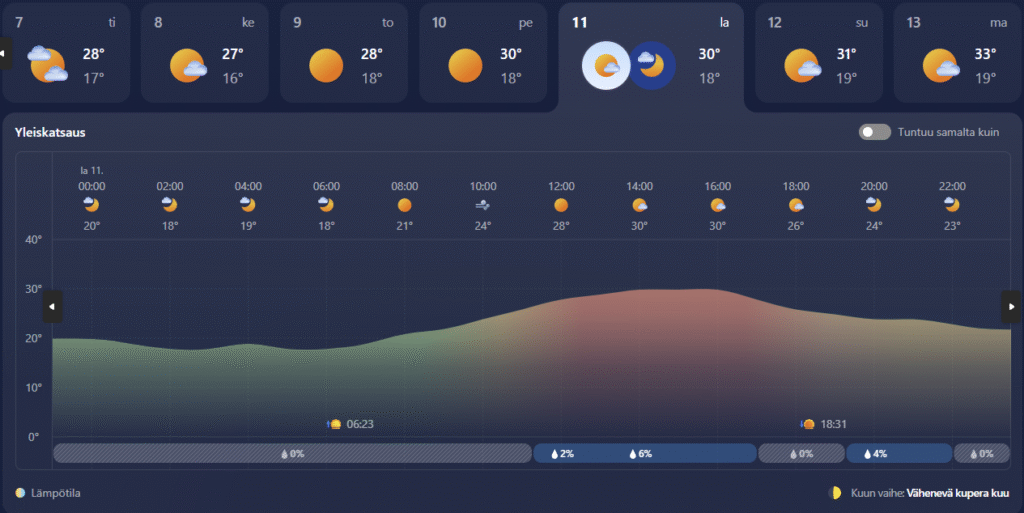Image resolution: width=1024 pixels, height=513 pixels.
Task: Go to previous days with top-left arrow
Action: click(6, 53)
